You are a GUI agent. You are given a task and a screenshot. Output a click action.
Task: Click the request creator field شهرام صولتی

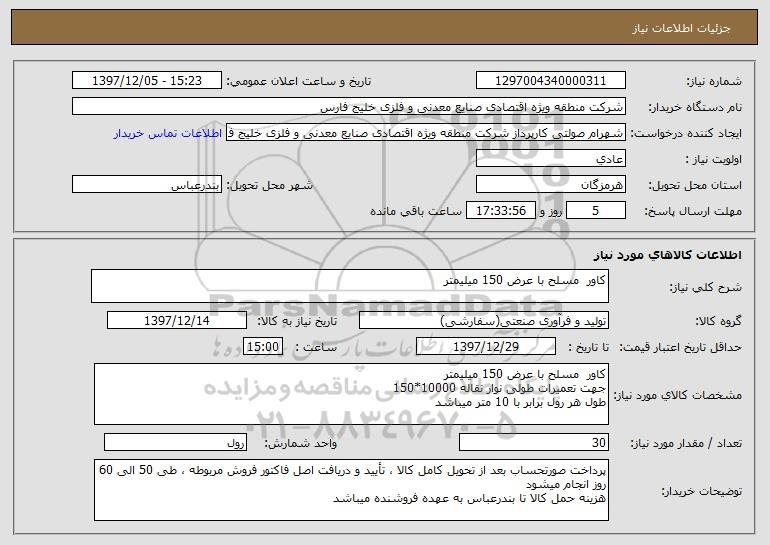pos(426,133)
